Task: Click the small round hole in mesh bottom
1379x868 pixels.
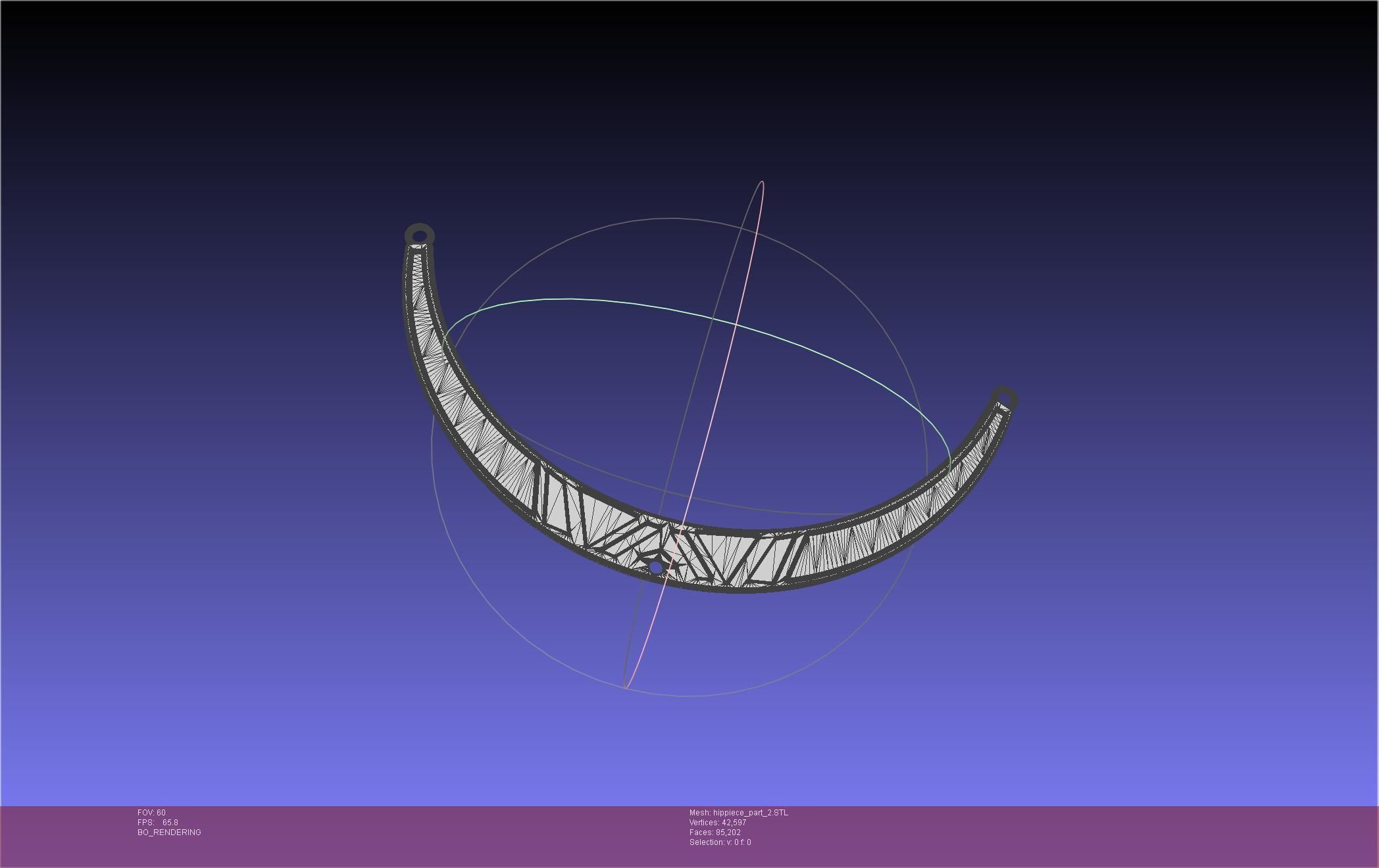Action: 655,567
